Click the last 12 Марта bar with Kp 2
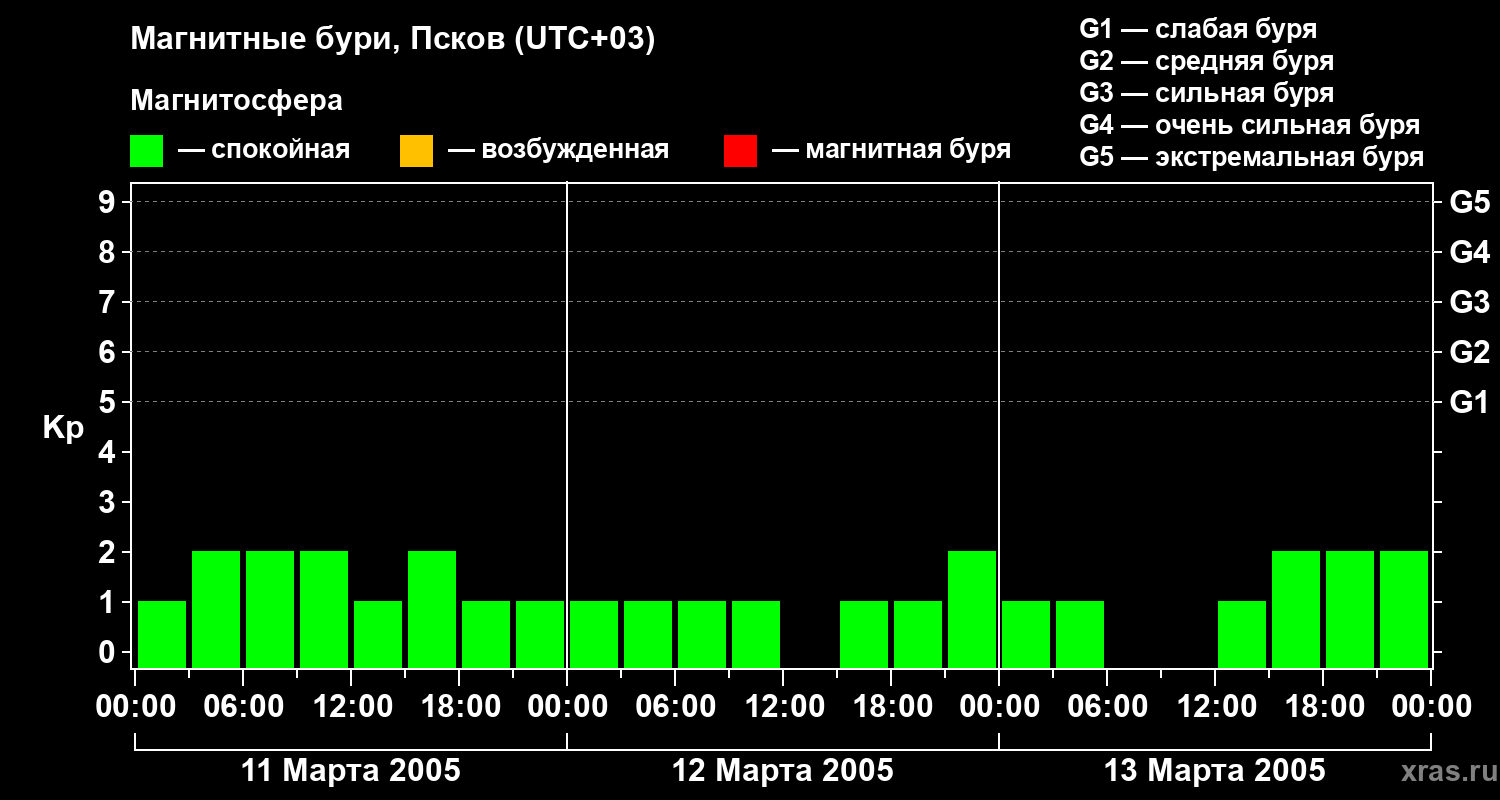Viewport: 1500px width, 800px height. (972, 609)
